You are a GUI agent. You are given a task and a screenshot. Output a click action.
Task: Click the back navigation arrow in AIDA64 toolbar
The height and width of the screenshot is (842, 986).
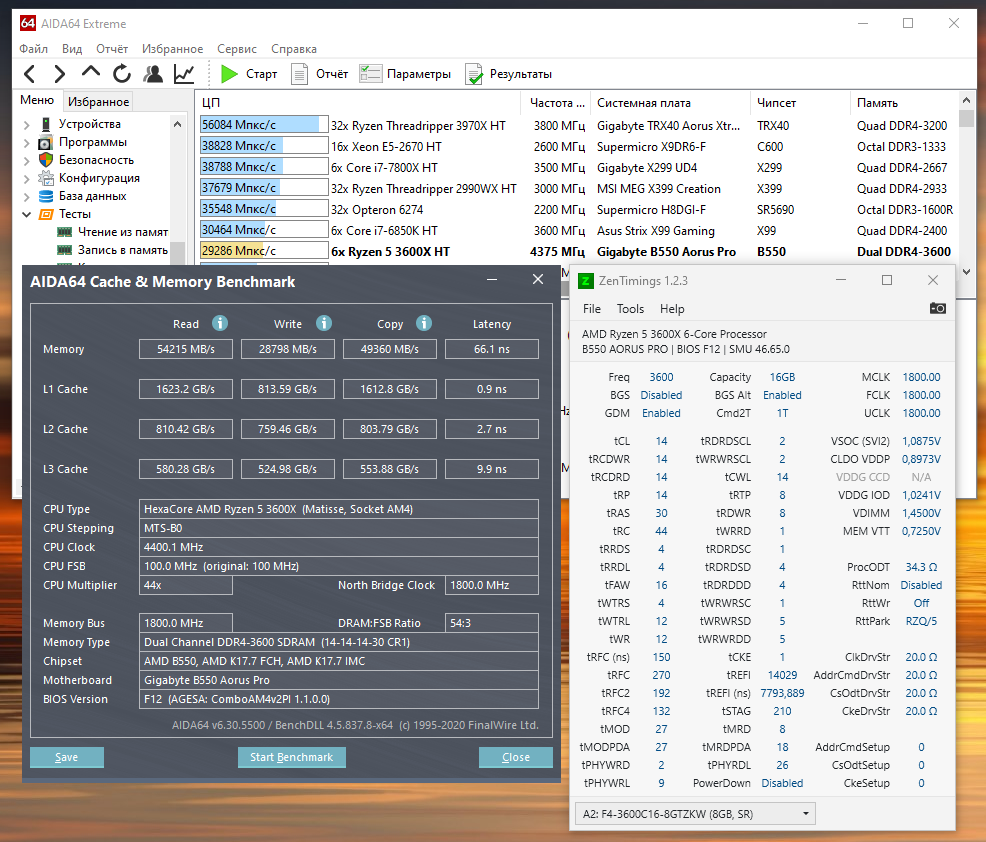pyautogui.click(x=29, y=74)
